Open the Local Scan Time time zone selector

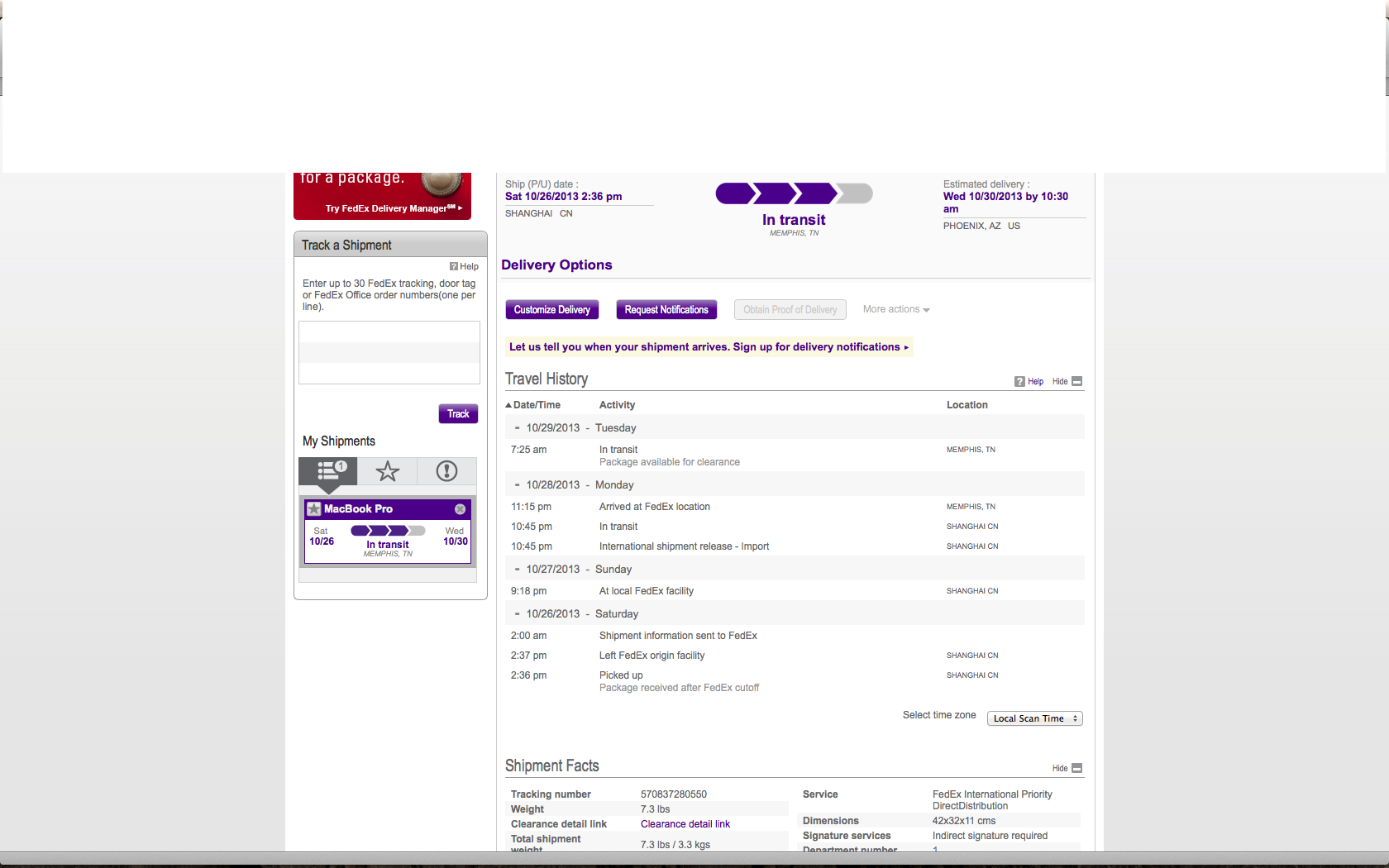(x=1034, y=718)
